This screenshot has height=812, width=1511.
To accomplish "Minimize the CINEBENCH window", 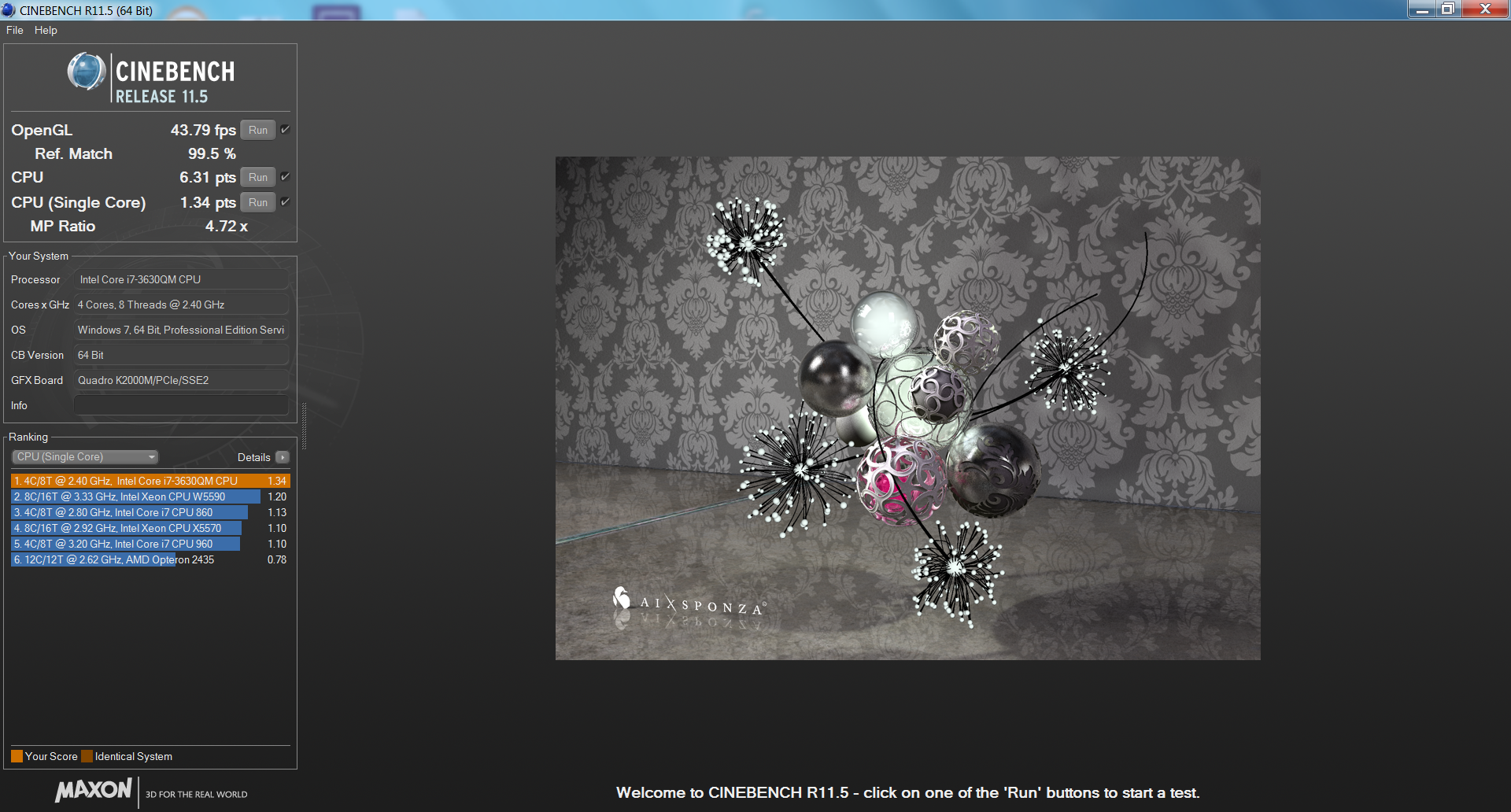I will pos(1422,9).
